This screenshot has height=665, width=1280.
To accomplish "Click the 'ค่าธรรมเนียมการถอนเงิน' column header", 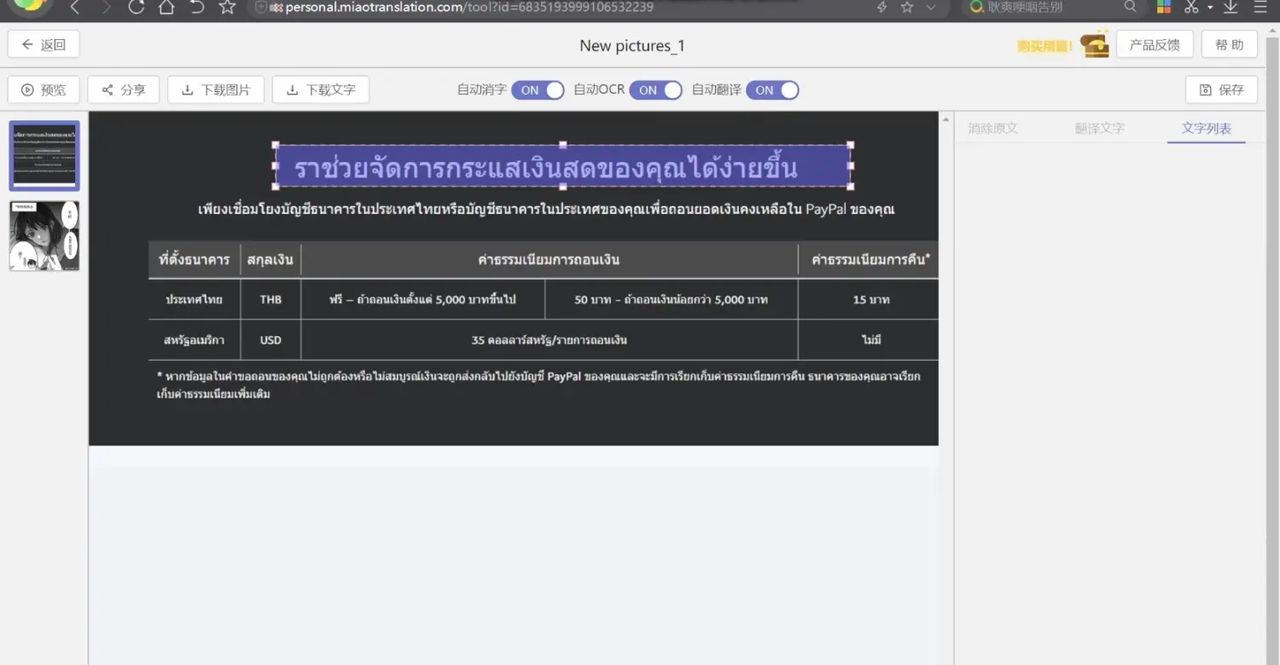I will click(x=549, y=259).
